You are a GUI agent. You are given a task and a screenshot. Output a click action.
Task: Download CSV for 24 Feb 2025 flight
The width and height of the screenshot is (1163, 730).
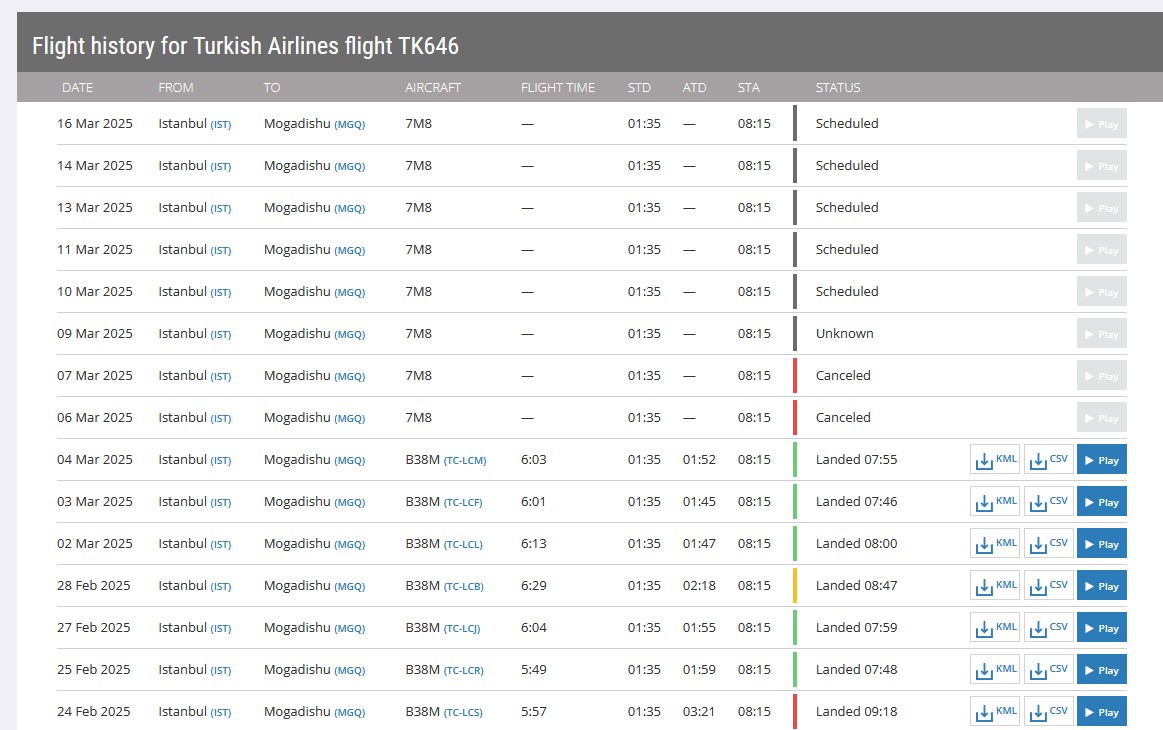coord(1049,711)
